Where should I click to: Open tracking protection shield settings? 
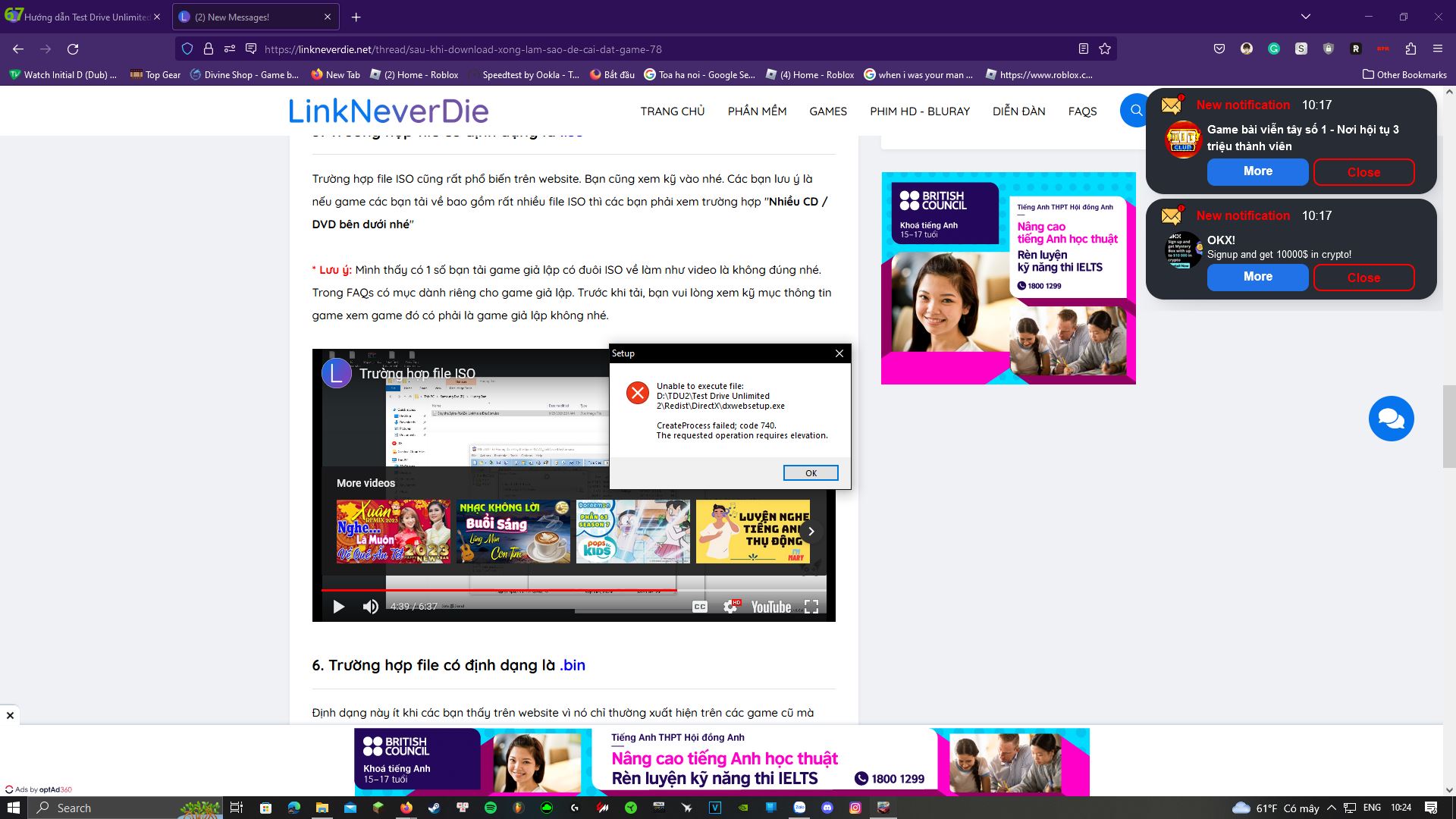click(187, 49)
